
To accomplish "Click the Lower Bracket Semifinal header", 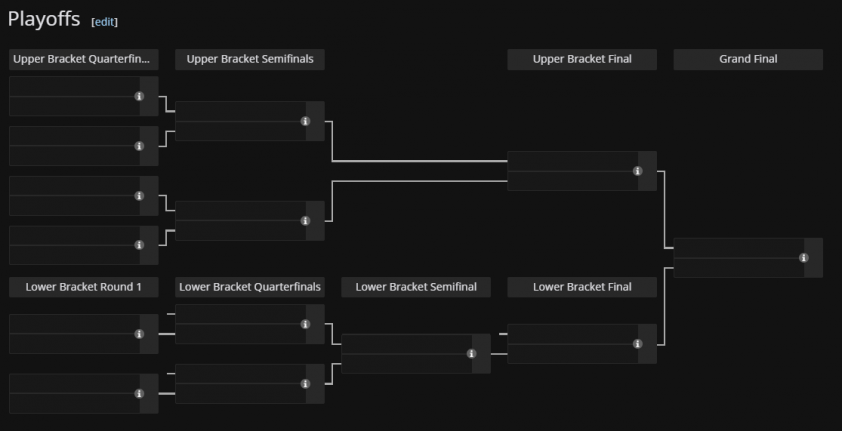I will (x=416, y=287).
